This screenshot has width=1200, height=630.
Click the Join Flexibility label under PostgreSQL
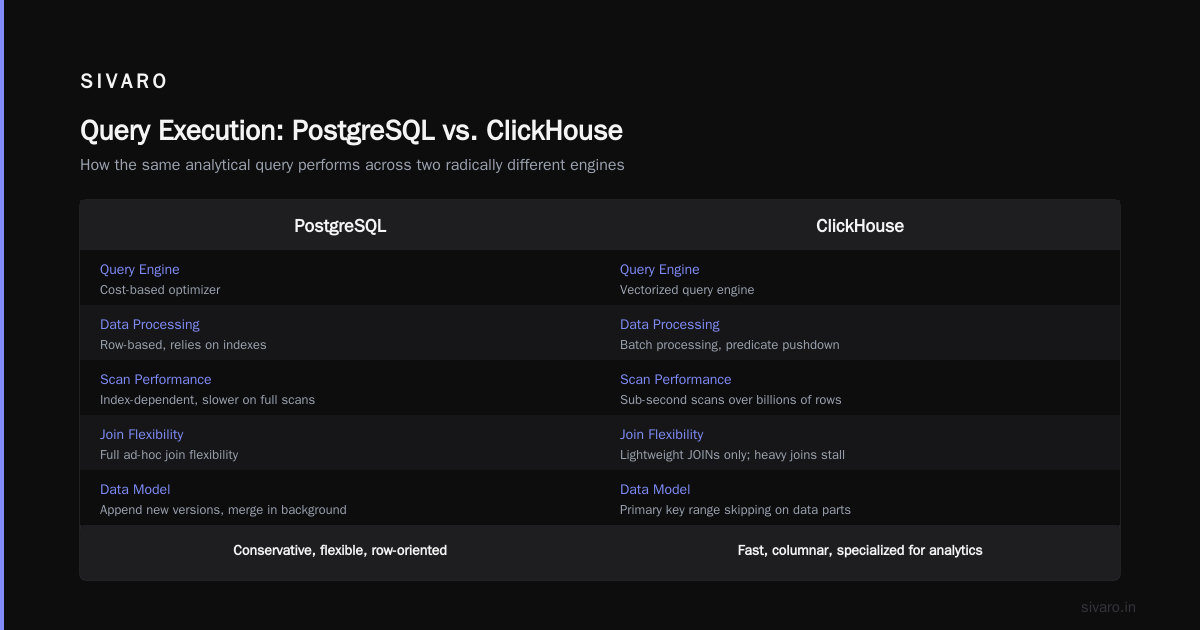pos(142,435)
